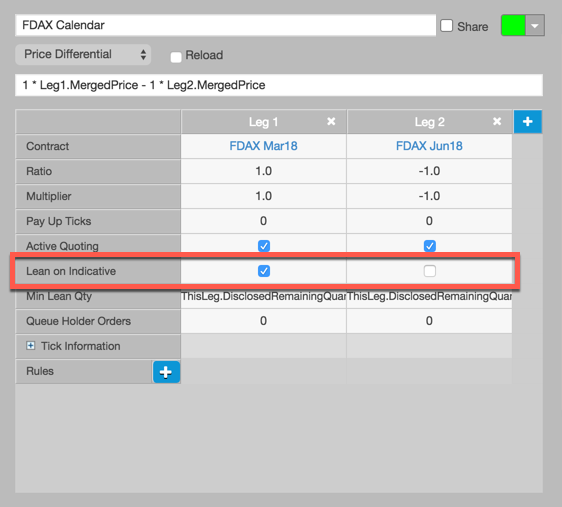Edit Leg 1 Min Lean Qty expression
This screenshot has width=562, height=507.
tap(263, 296)
